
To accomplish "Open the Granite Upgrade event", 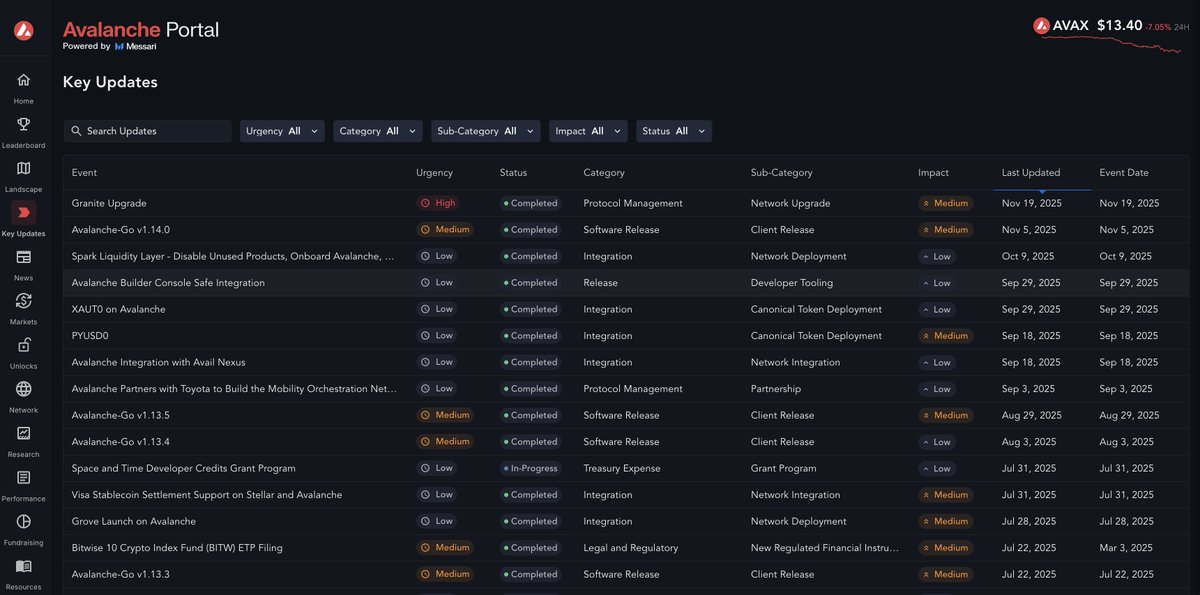I will tap(109, 203).
